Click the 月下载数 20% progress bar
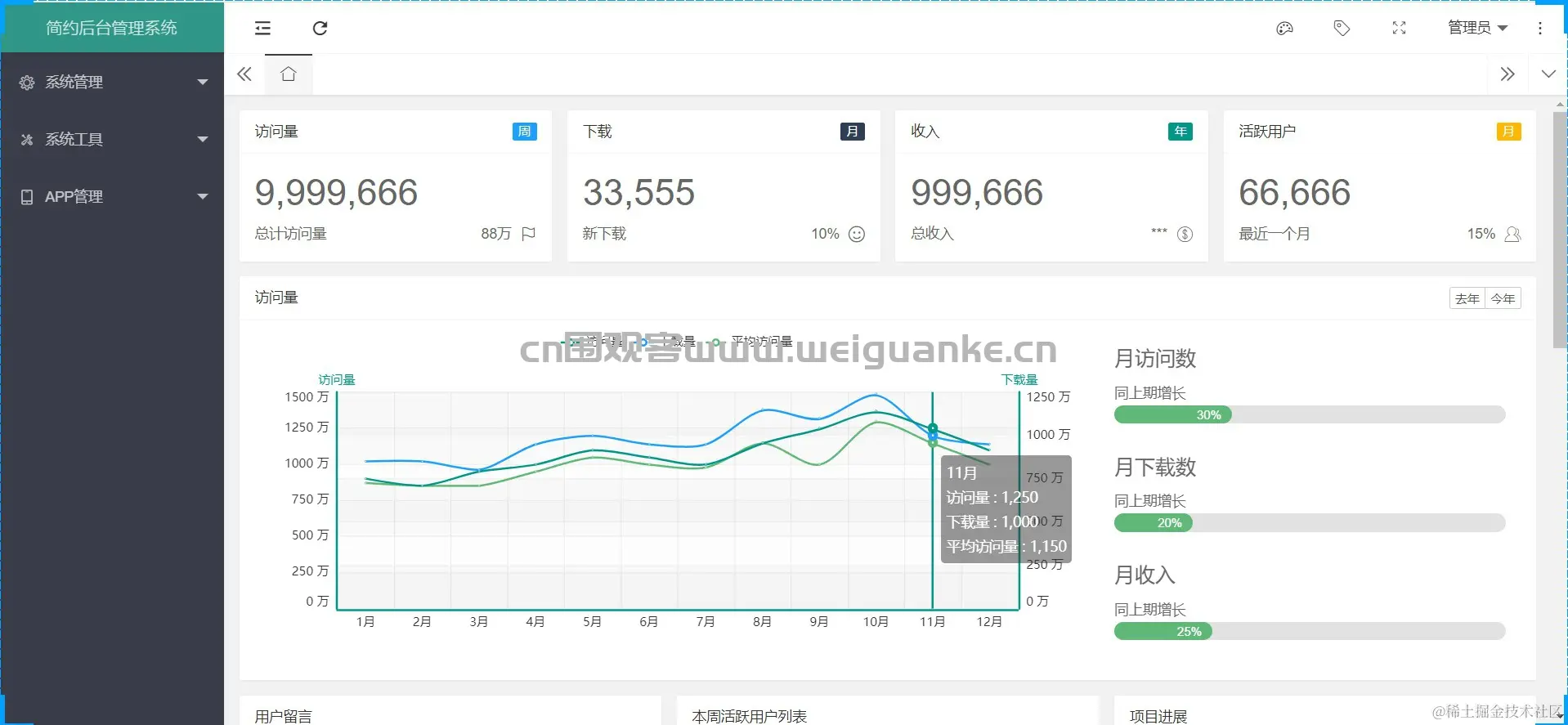 coord(1309,523)
